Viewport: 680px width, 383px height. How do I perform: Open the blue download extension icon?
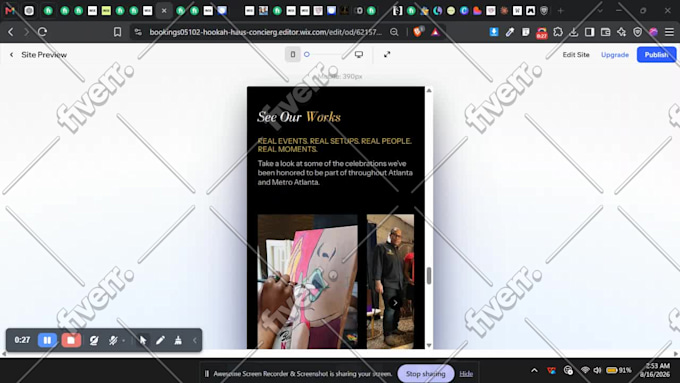tap(494, 32)
